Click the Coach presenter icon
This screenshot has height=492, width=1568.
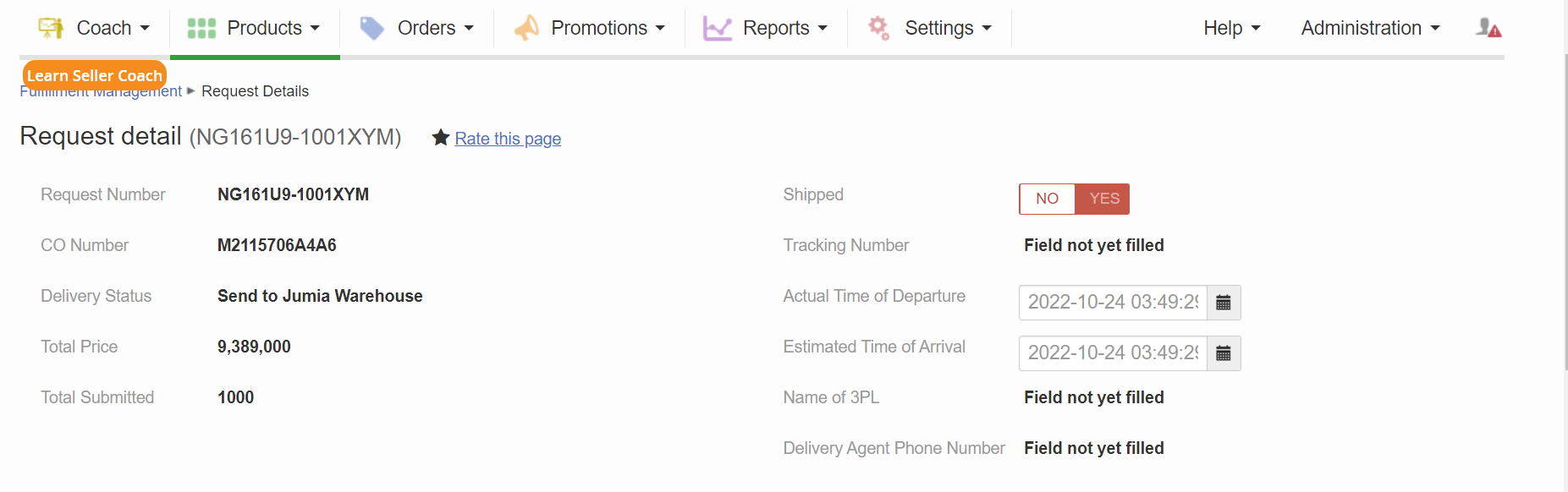[x=51, y=28]
